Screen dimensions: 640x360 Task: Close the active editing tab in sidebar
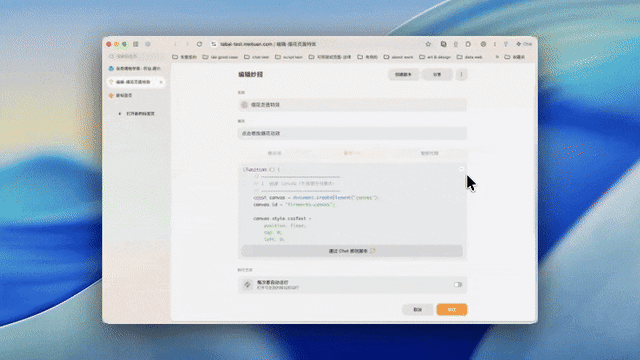coord(161,82)
